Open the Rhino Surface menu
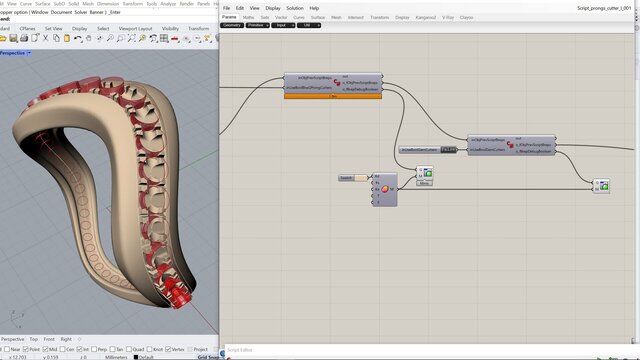Image resolution: width=640 pixels, height=360 pixels. (42, 3)
